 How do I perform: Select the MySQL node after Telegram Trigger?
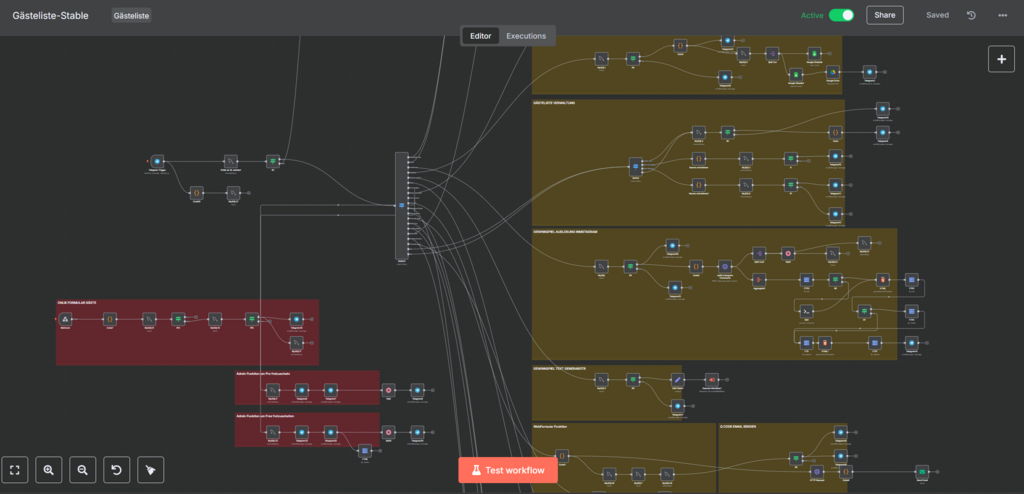pos(230,161)
